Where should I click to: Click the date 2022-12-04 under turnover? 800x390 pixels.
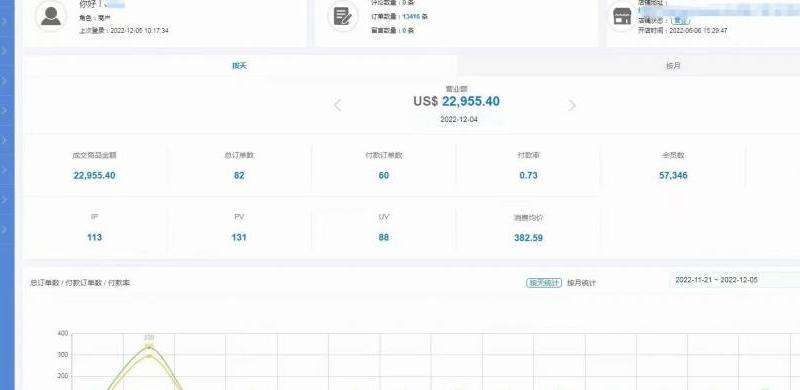(459, 119)
